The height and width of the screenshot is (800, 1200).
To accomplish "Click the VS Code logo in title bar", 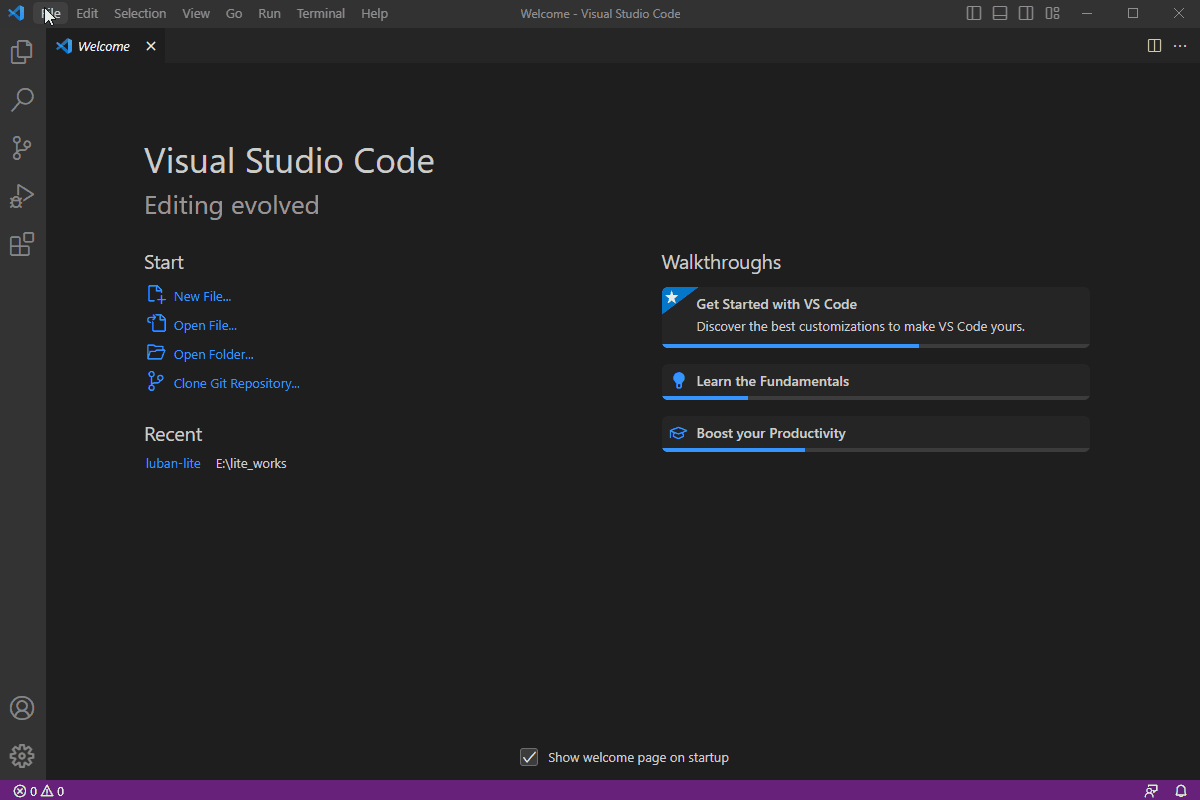I will pyautogui.click(x=16, y=13).
